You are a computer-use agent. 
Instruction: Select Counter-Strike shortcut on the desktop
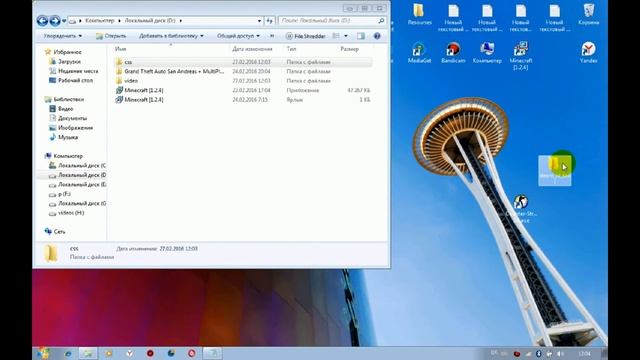coord(521,209)
